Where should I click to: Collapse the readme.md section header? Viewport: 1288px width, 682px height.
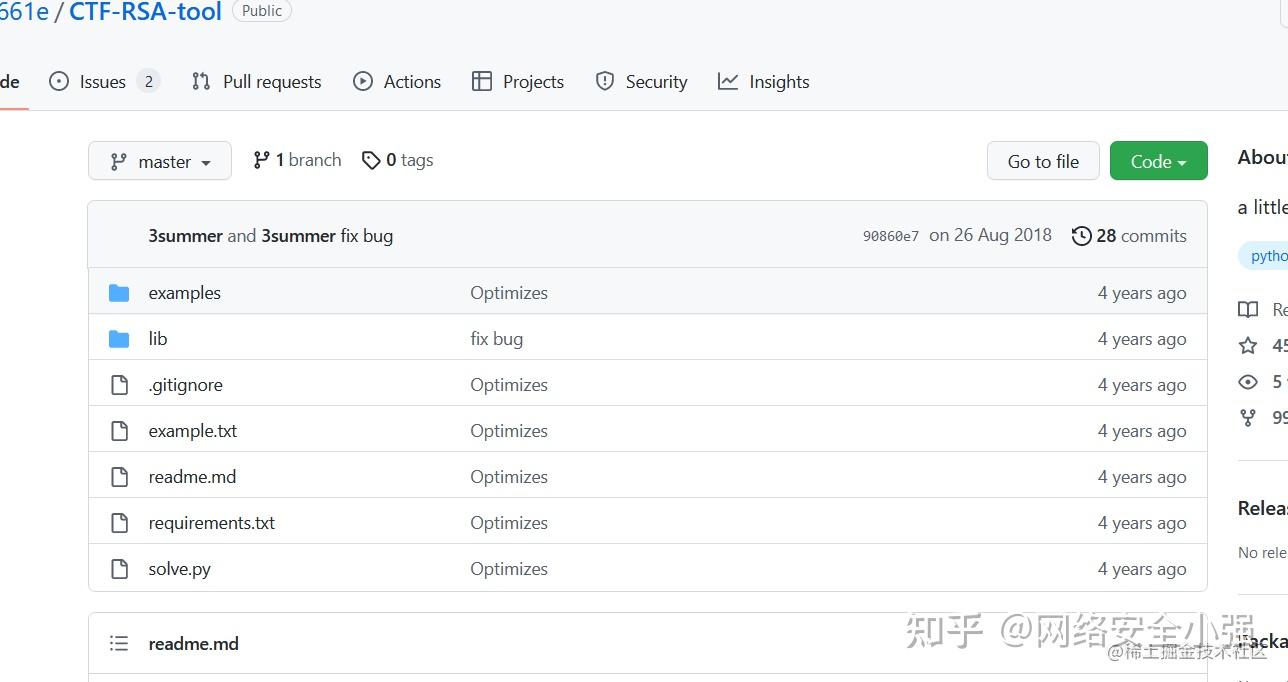(x=119, y=643)
